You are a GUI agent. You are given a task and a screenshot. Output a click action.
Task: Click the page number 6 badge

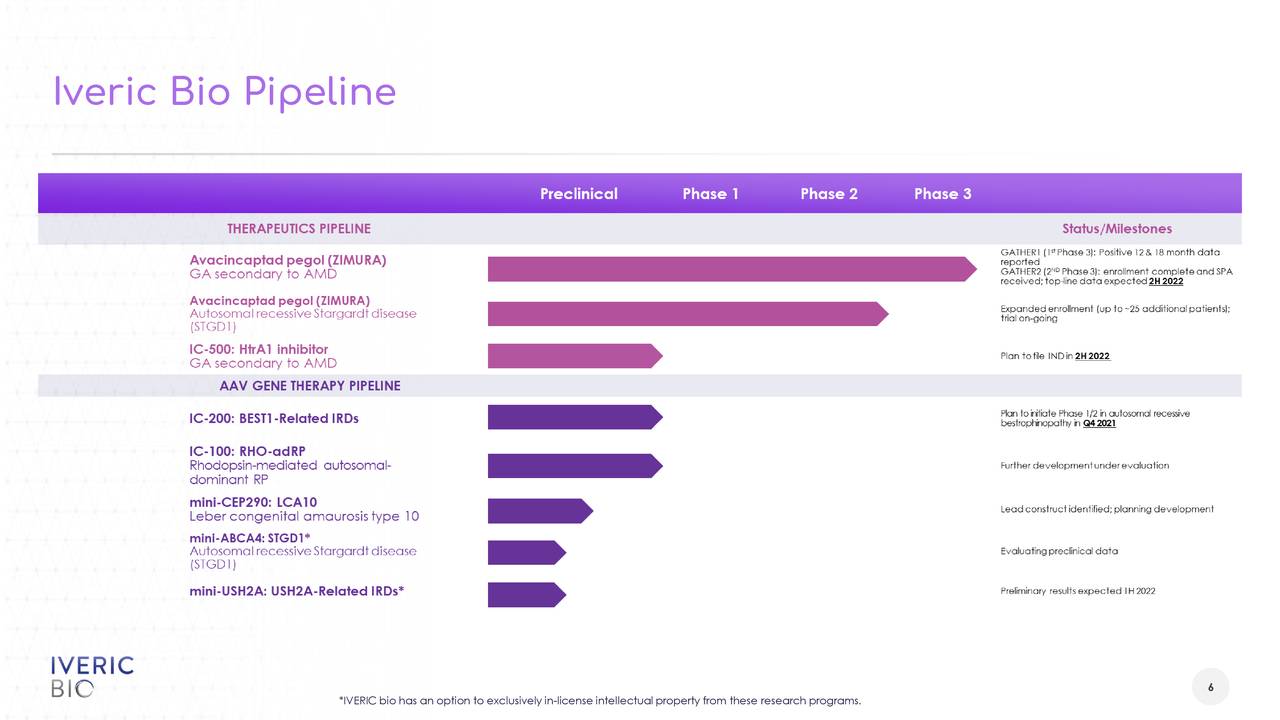1210,687
